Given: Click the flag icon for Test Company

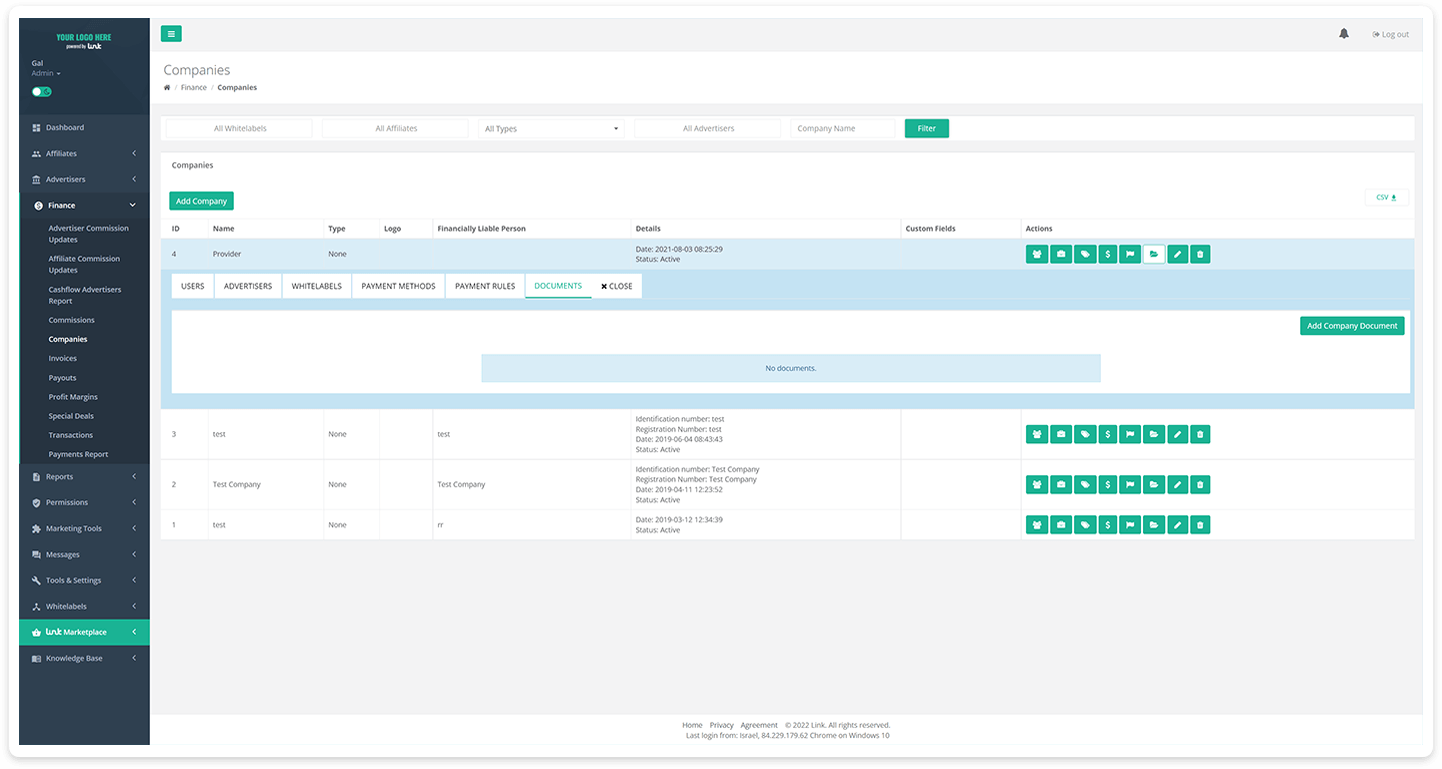Looking at the screenshot, I should coord(1131,485).
